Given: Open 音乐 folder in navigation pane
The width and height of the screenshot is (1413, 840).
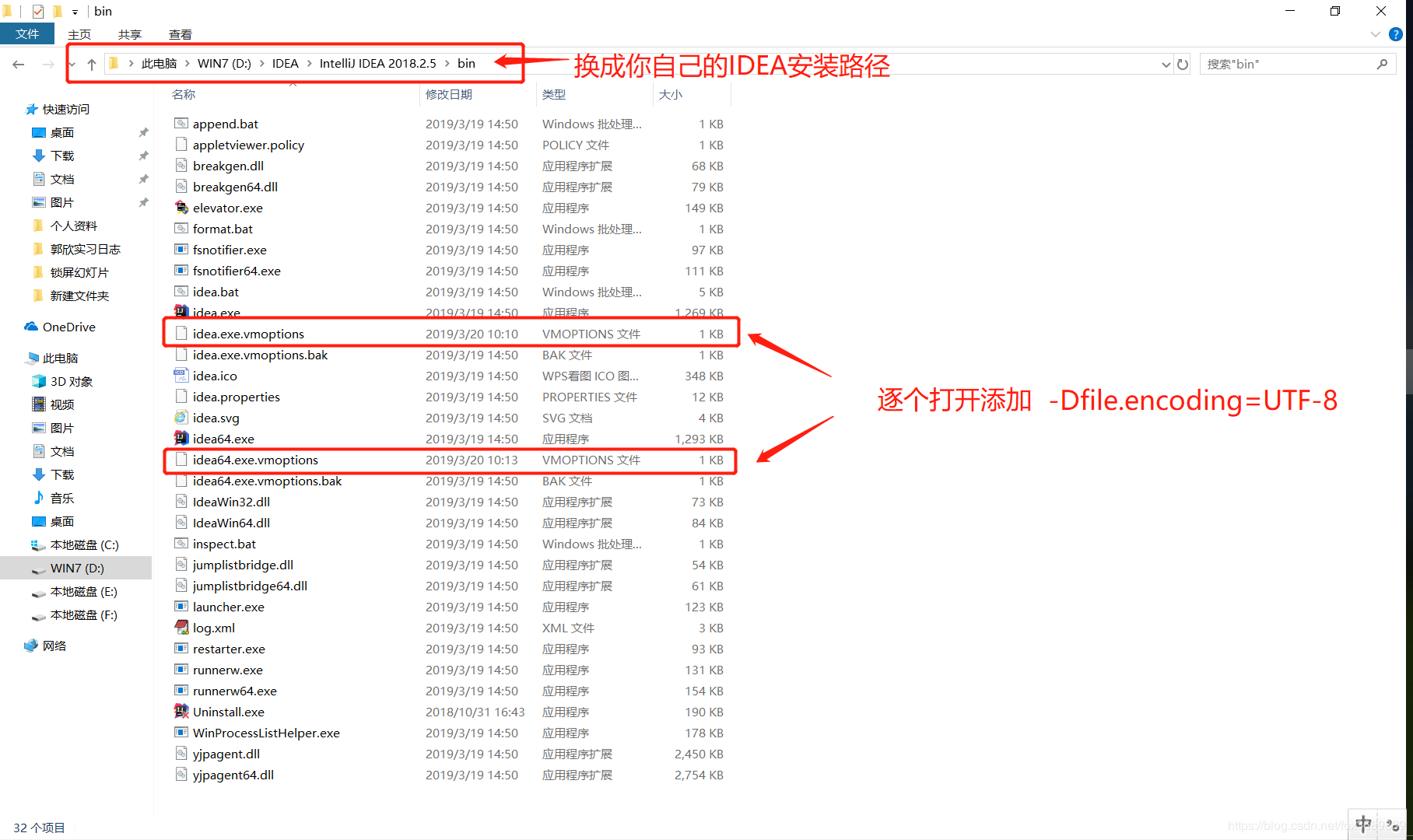Looking at the screenshot, I should pos(61,498).
